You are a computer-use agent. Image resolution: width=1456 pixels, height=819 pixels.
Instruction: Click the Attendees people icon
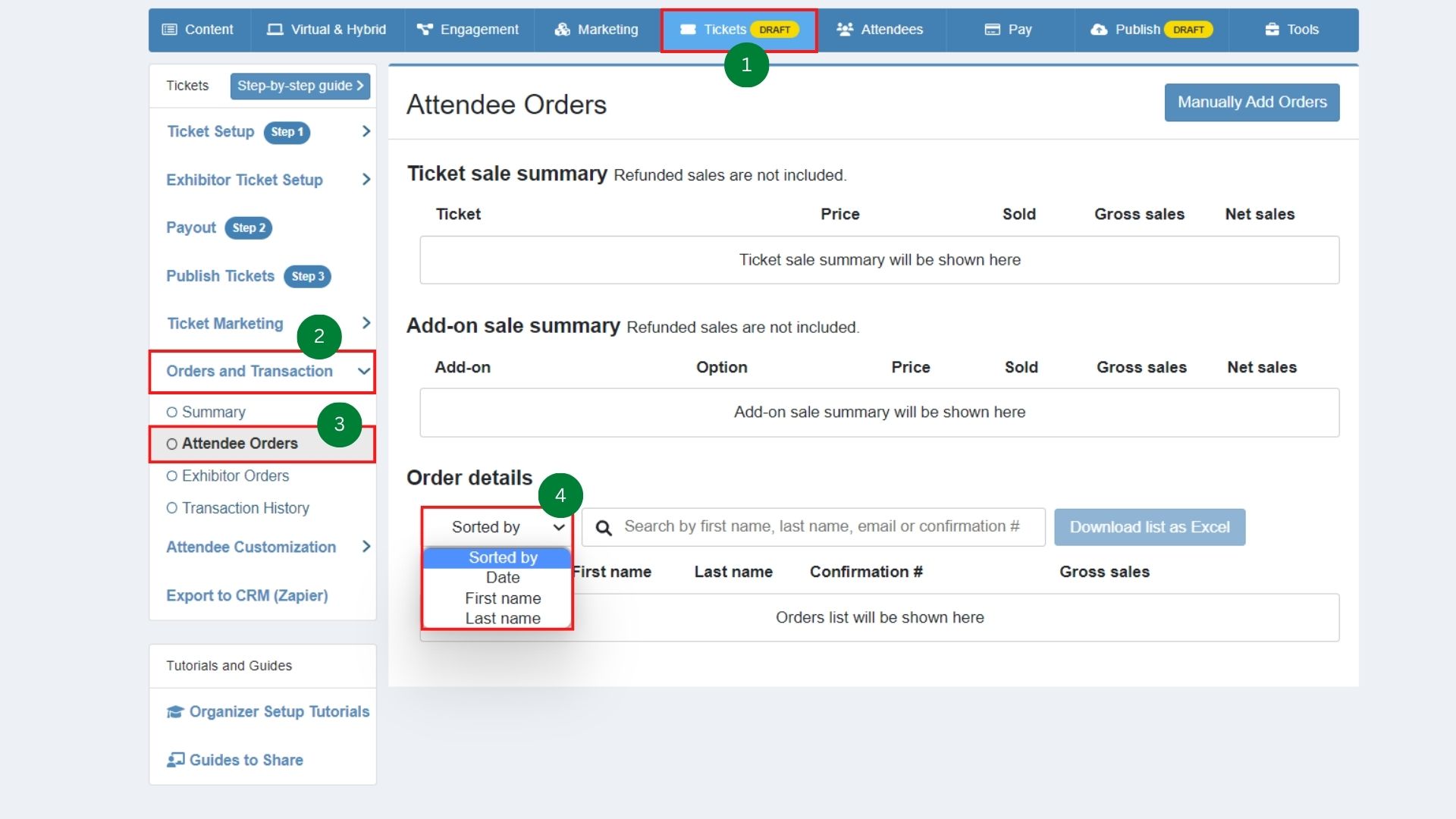click(844, 30)
